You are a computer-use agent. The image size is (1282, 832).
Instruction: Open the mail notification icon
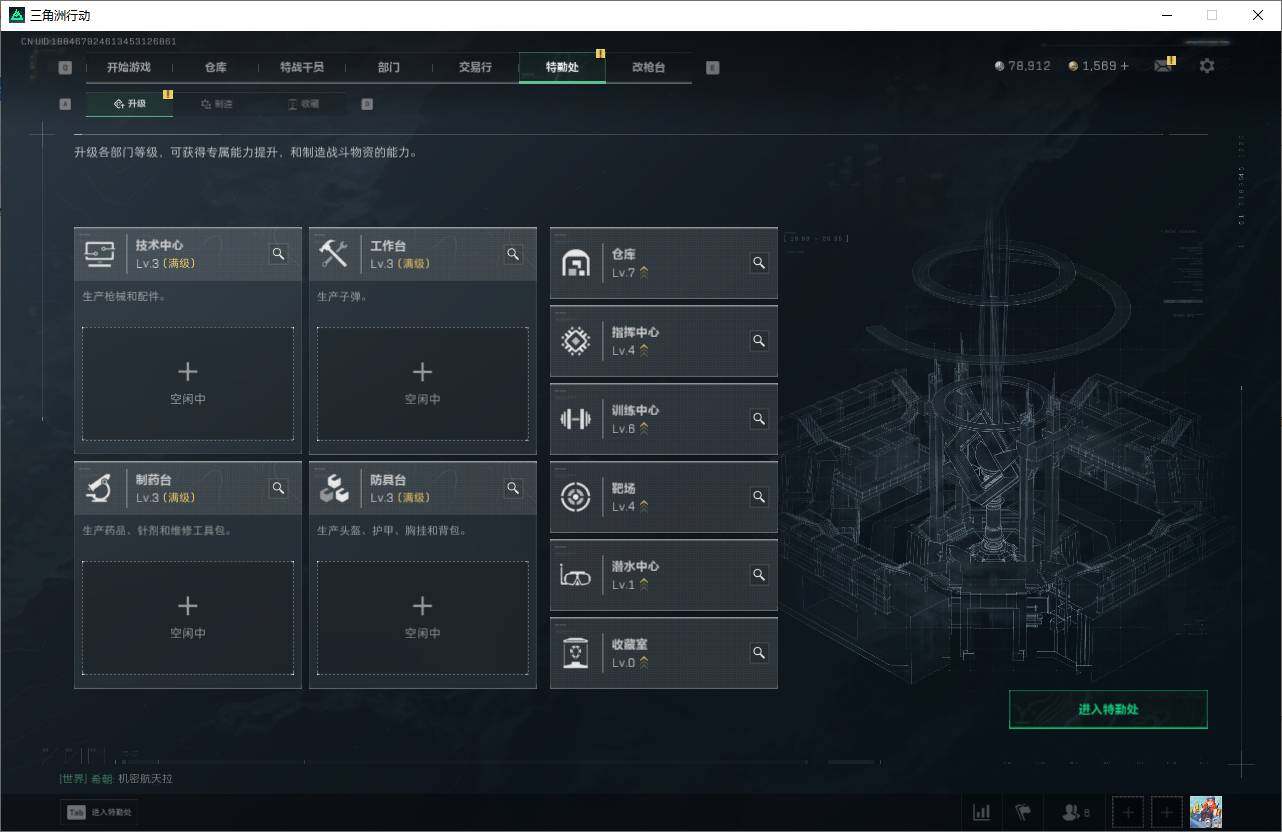pyautogui.click(x=1162, y=65)
